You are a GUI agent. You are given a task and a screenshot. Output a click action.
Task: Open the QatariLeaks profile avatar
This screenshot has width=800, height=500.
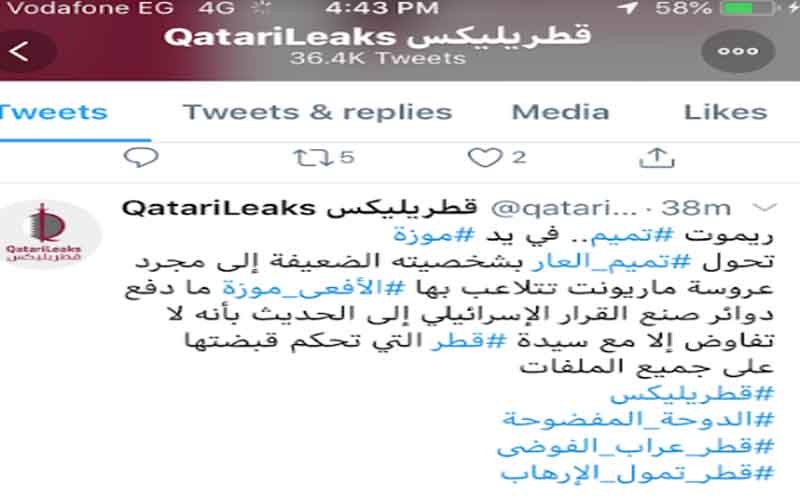49,233
